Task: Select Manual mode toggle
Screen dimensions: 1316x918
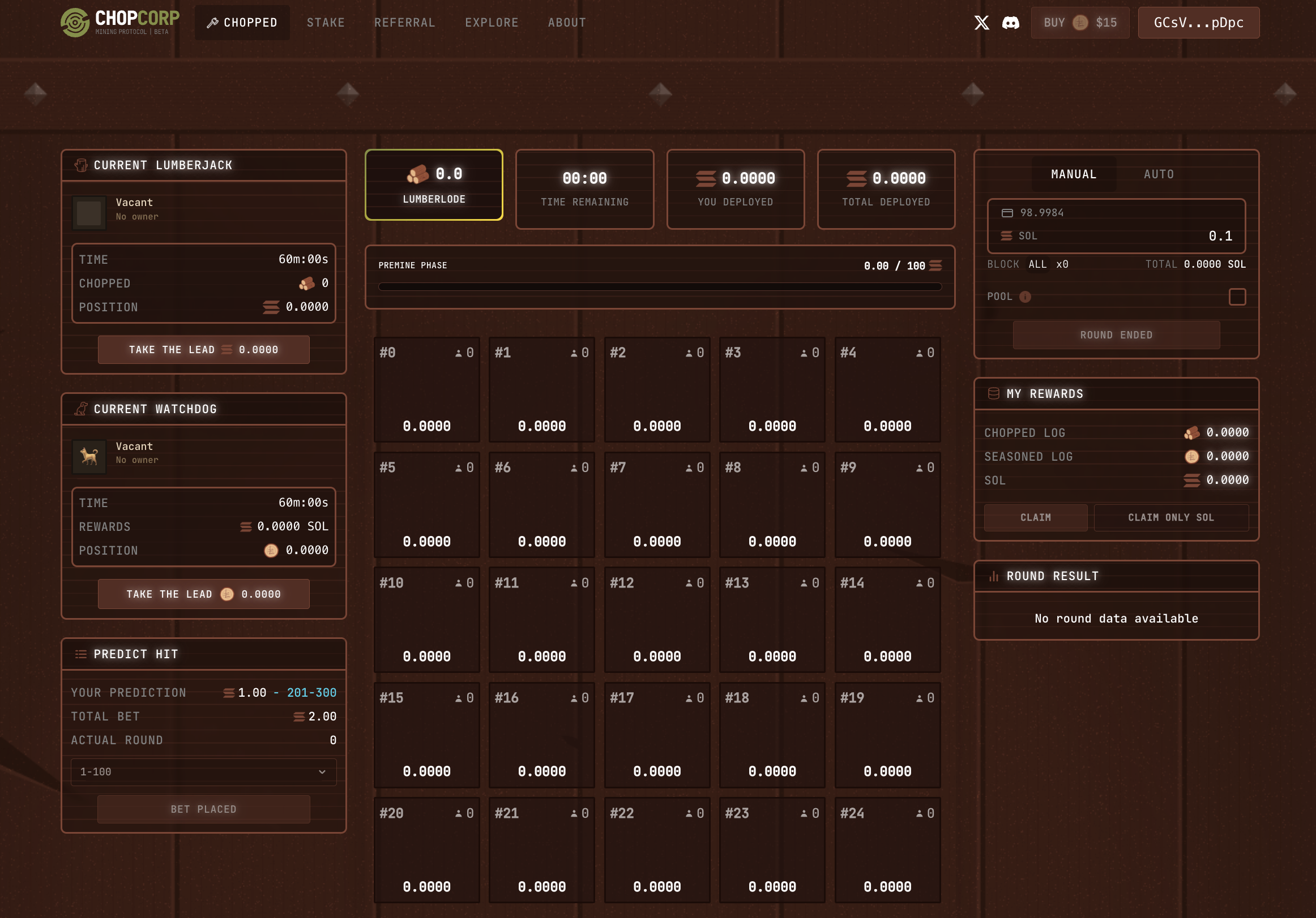Action: pyautogui.click(x=1074, y=174)
